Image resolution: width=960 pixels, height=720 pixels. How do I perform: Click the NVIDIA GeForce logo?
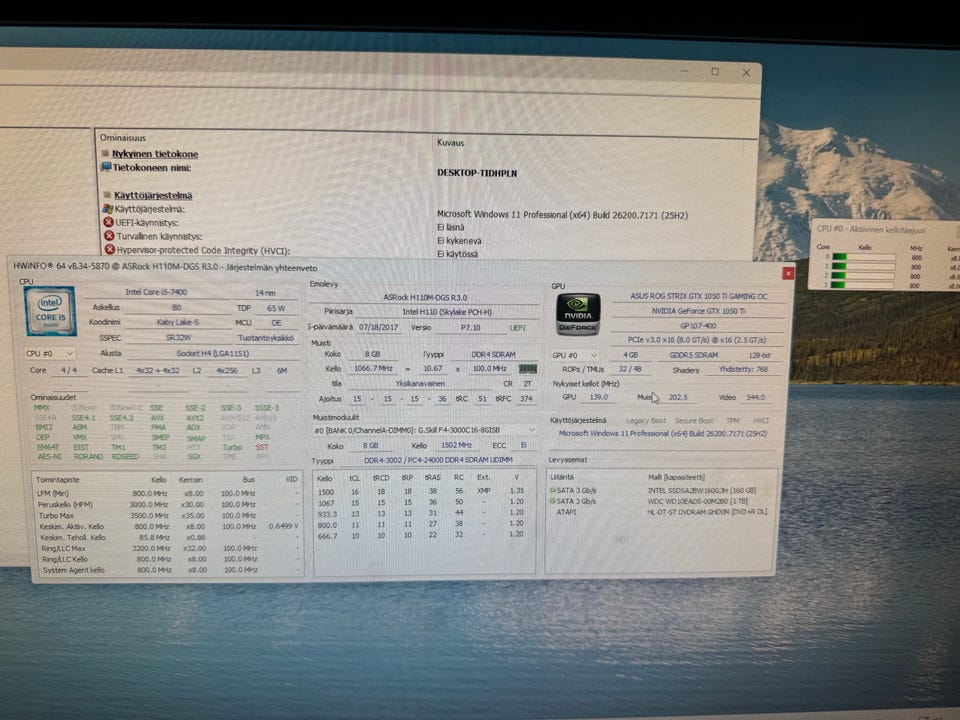578,315
